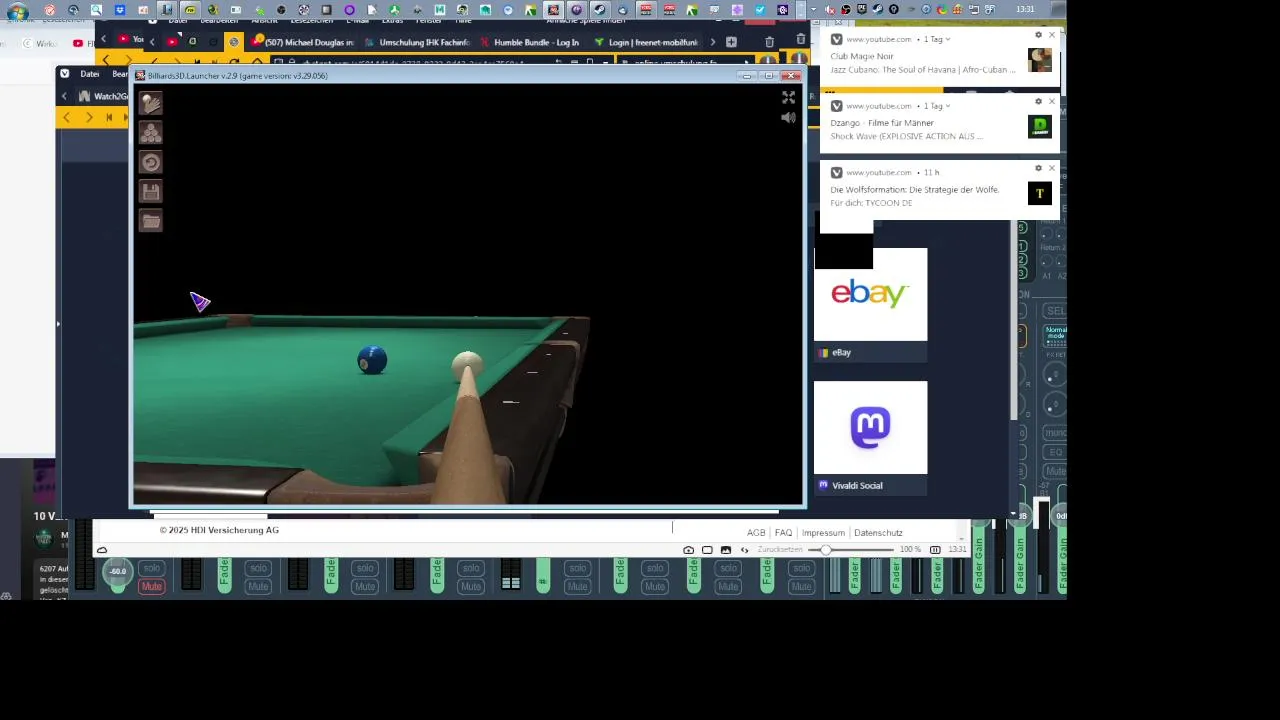Click the Zurücksetzen zoom reset button
This screenshot has width=1280, height=720.
(x=780, y=550)
